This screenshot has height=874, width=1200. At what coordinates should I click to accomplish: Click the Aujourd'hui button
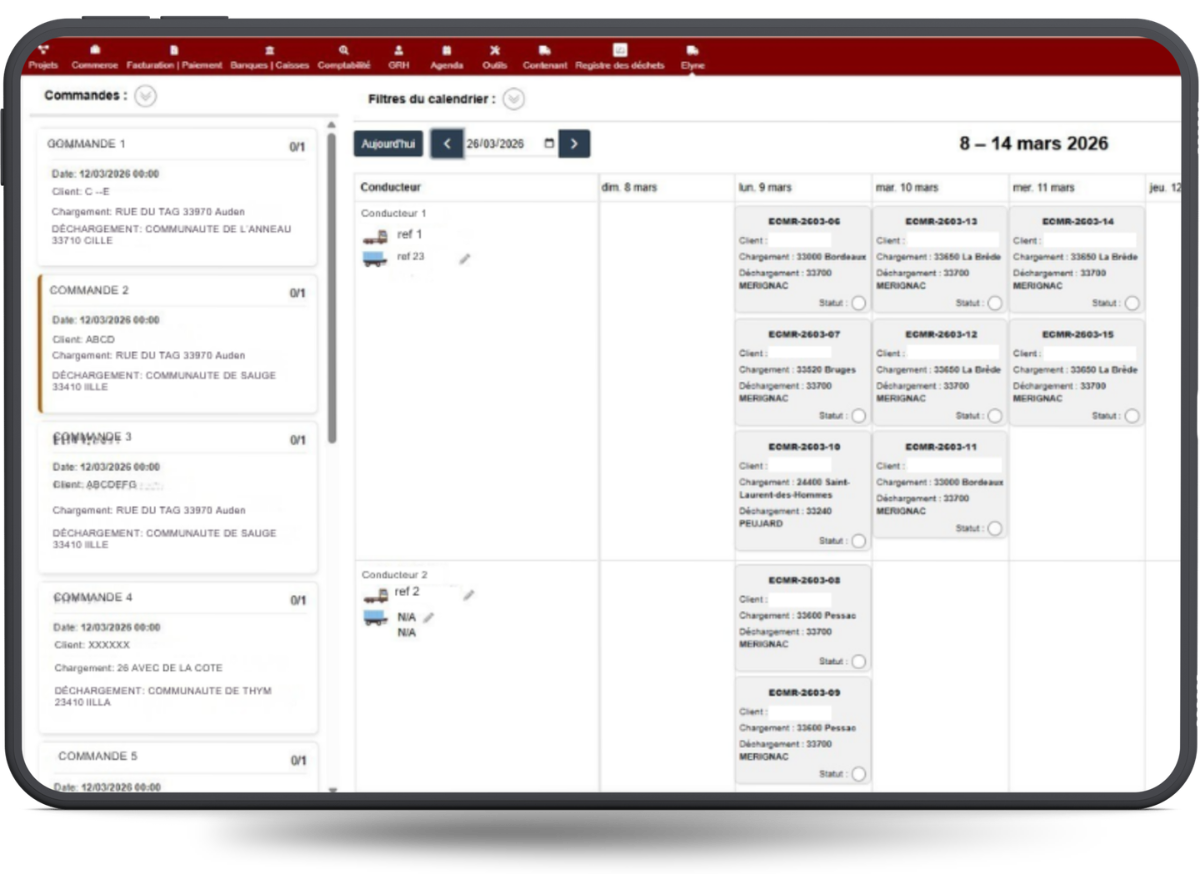coord(388,144)
